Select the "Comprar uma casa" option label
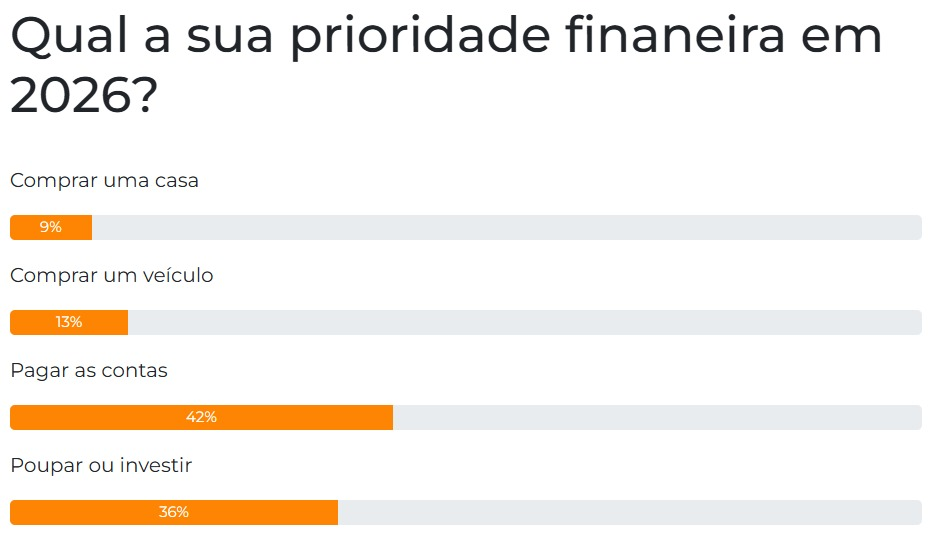Image resolution: width=937 pixels, height=548 pixels. pyautogui.click(x=105, y=181)
